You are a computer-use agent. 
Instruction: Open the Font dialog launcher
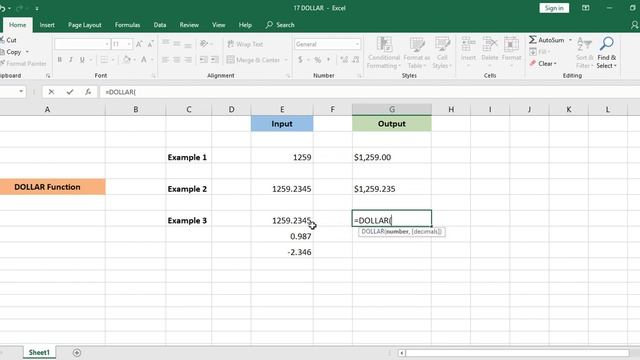click(x=153, y=76)
